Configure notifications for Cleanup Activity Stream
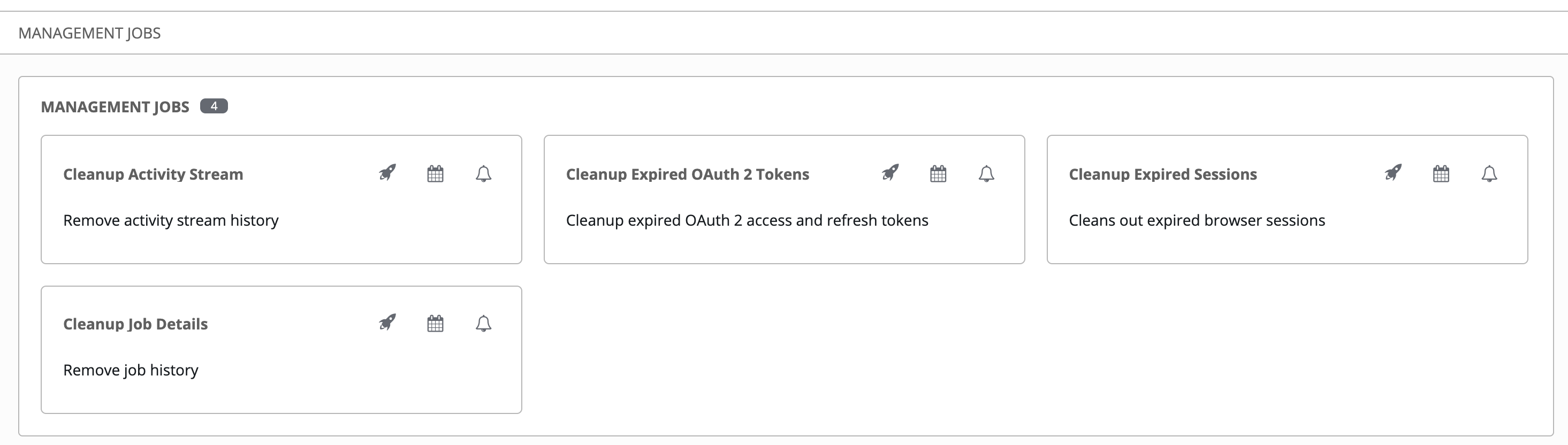 coord(483,174)
